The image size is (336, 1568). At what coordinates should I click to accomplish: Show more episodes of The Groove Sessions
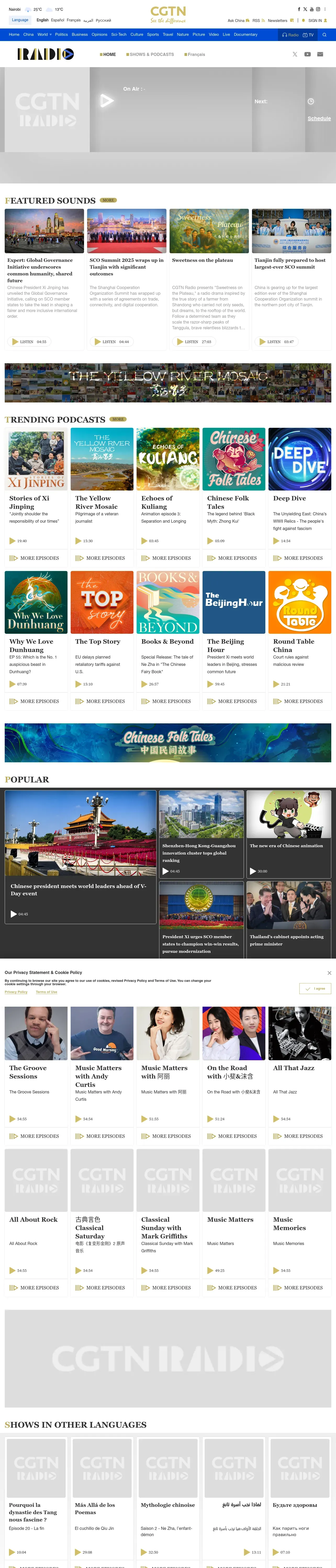(x=34, y=1137)
